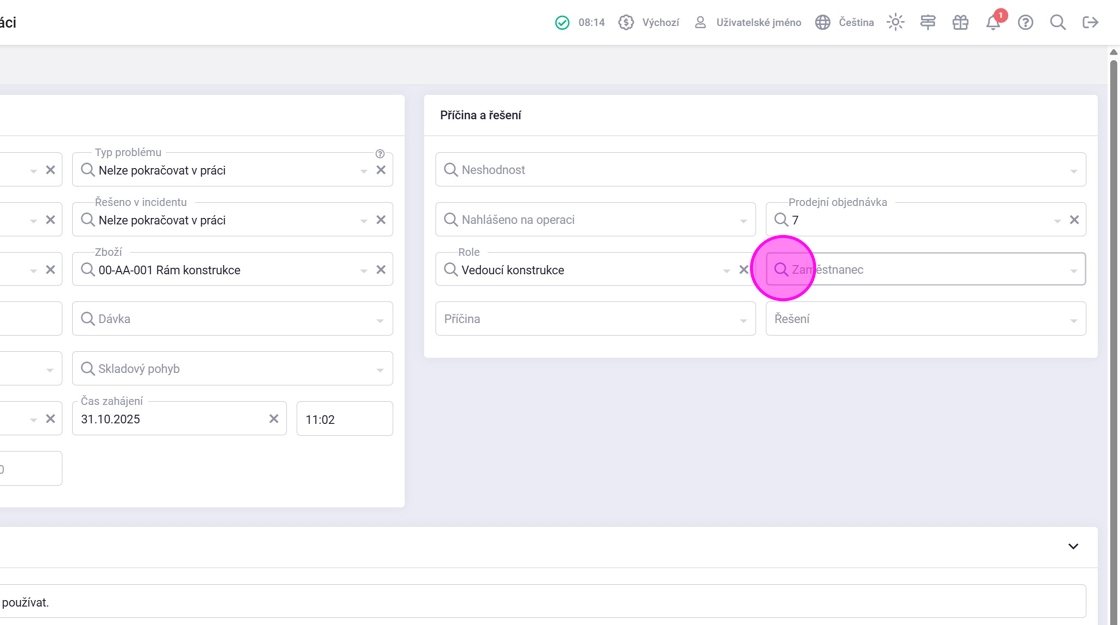The height and width of the screenshot is (625, 1120).
Task: Click the Výchozí currency button
Action: [648, 22]
